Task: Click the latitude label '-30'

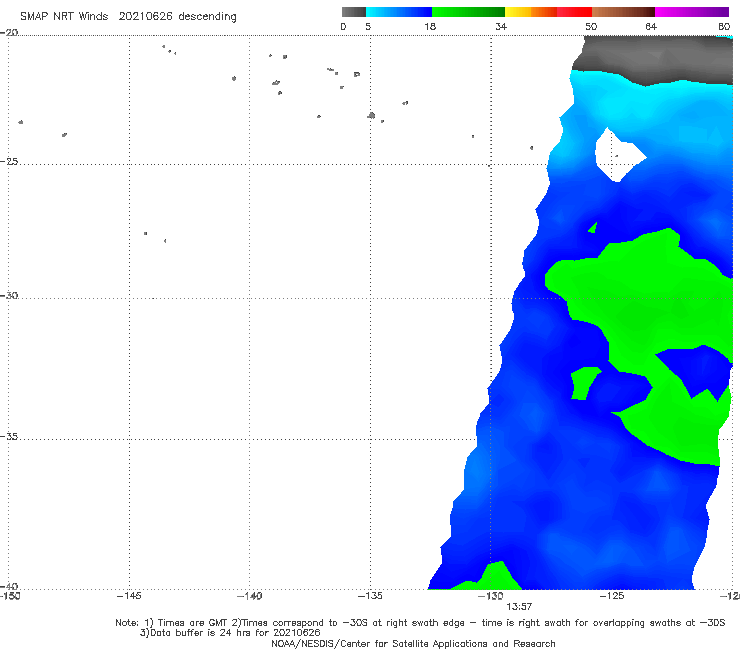Action: 9,295
